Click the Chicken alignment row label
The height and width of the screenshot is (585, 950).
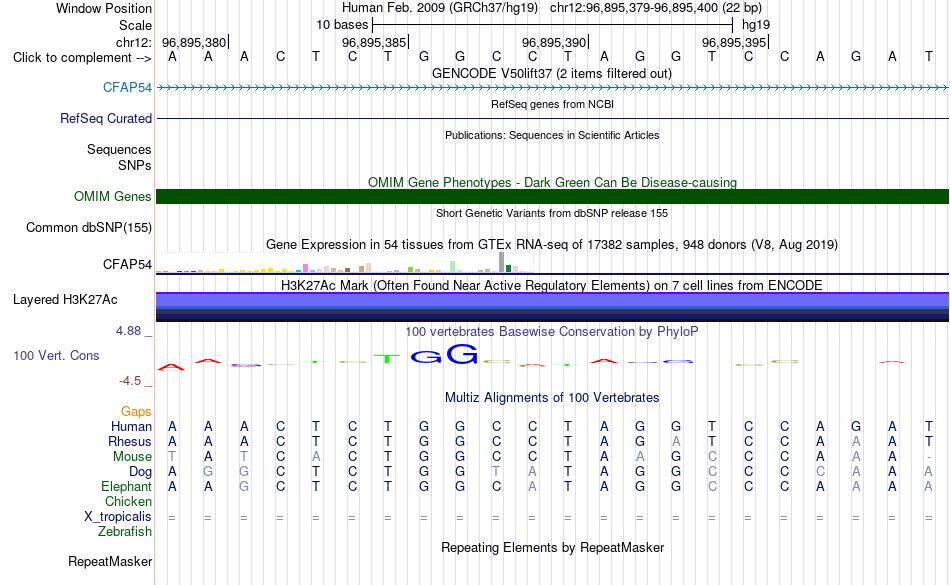pyautogui.click(x=128, y=501)
